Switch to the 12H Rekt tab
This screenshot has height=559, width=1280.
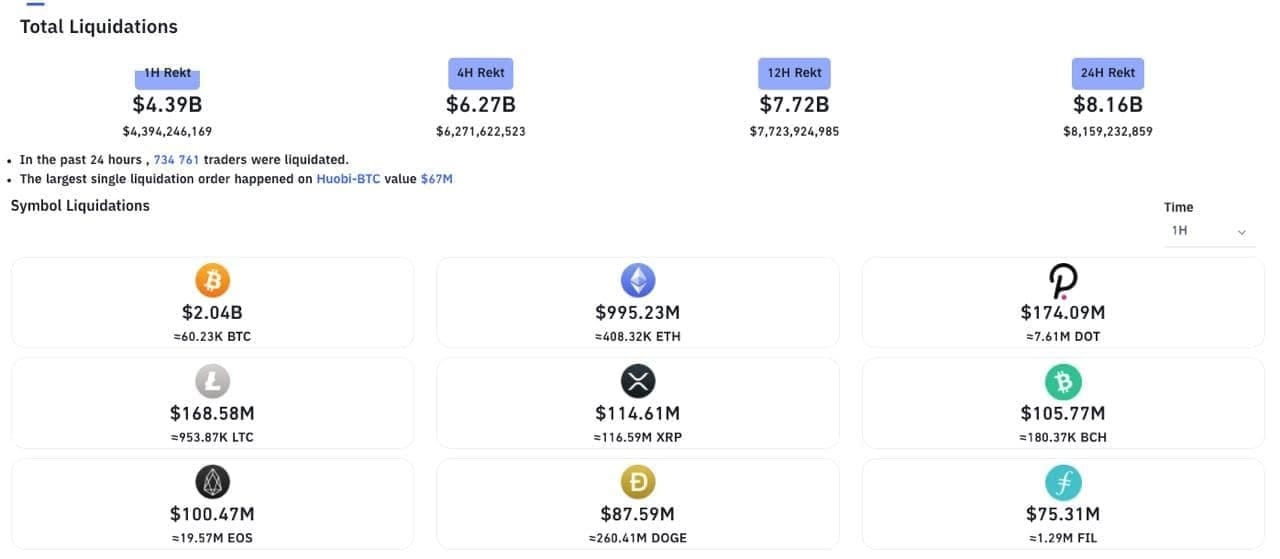794,73
